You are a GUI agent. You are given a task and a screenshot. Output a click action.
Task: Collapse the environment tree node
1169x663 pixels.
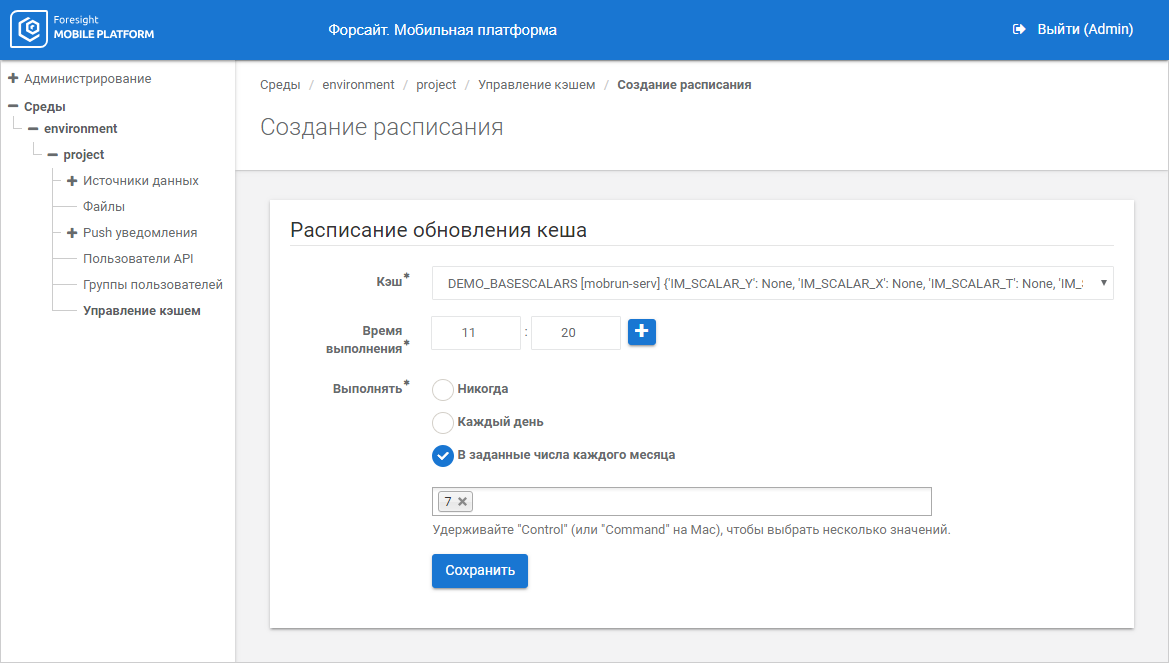click(x=33, y=129)
